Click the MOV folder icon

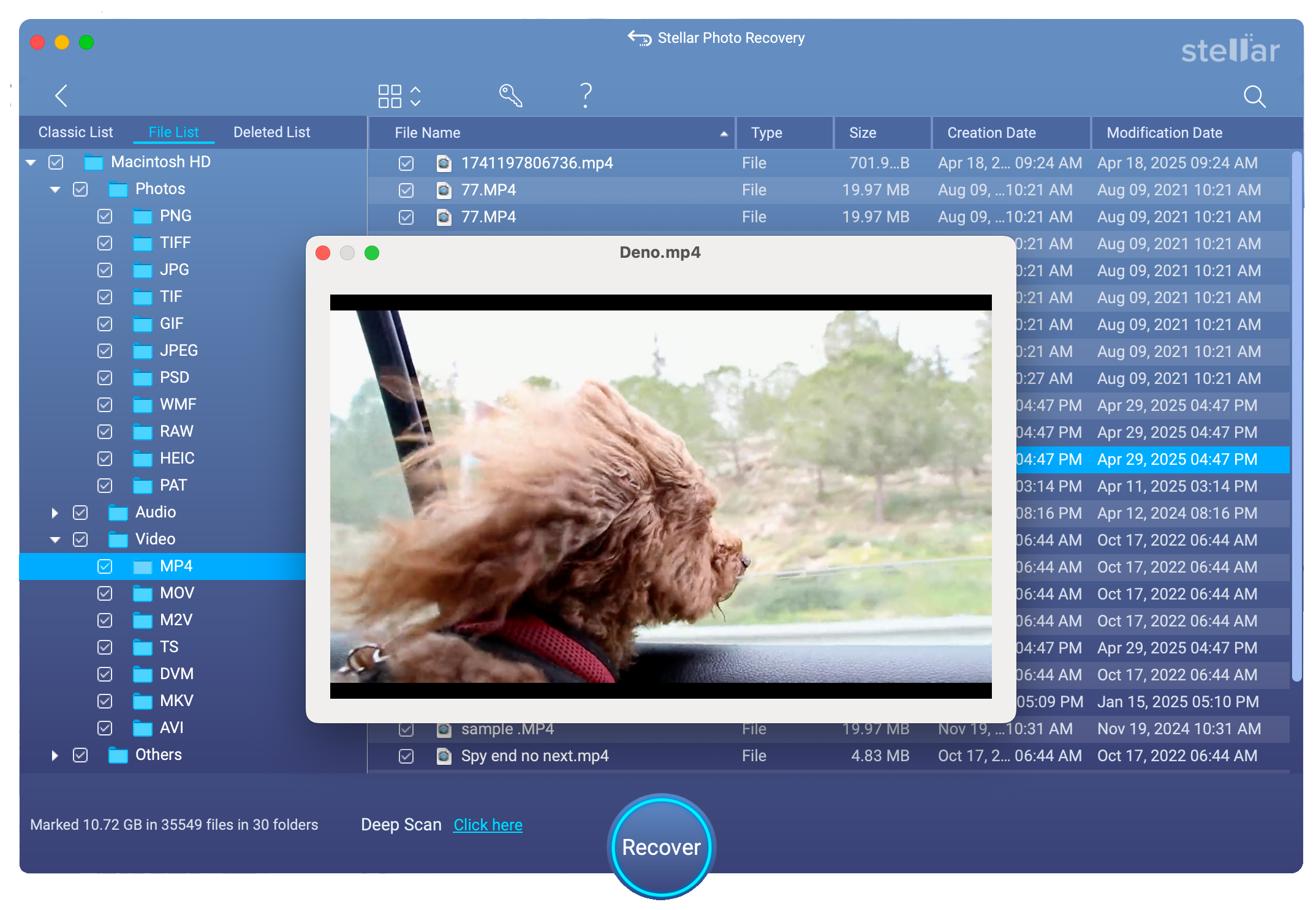coord(143,593)
